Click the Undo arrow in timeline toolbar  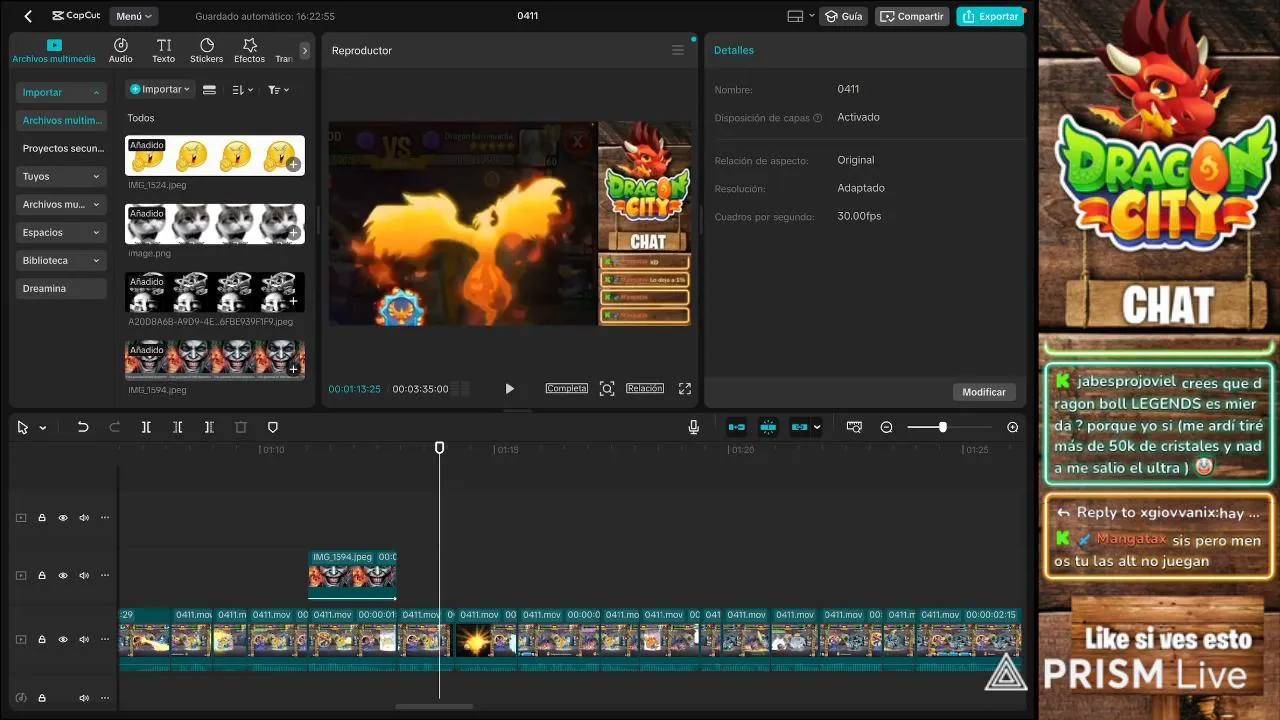83,427
